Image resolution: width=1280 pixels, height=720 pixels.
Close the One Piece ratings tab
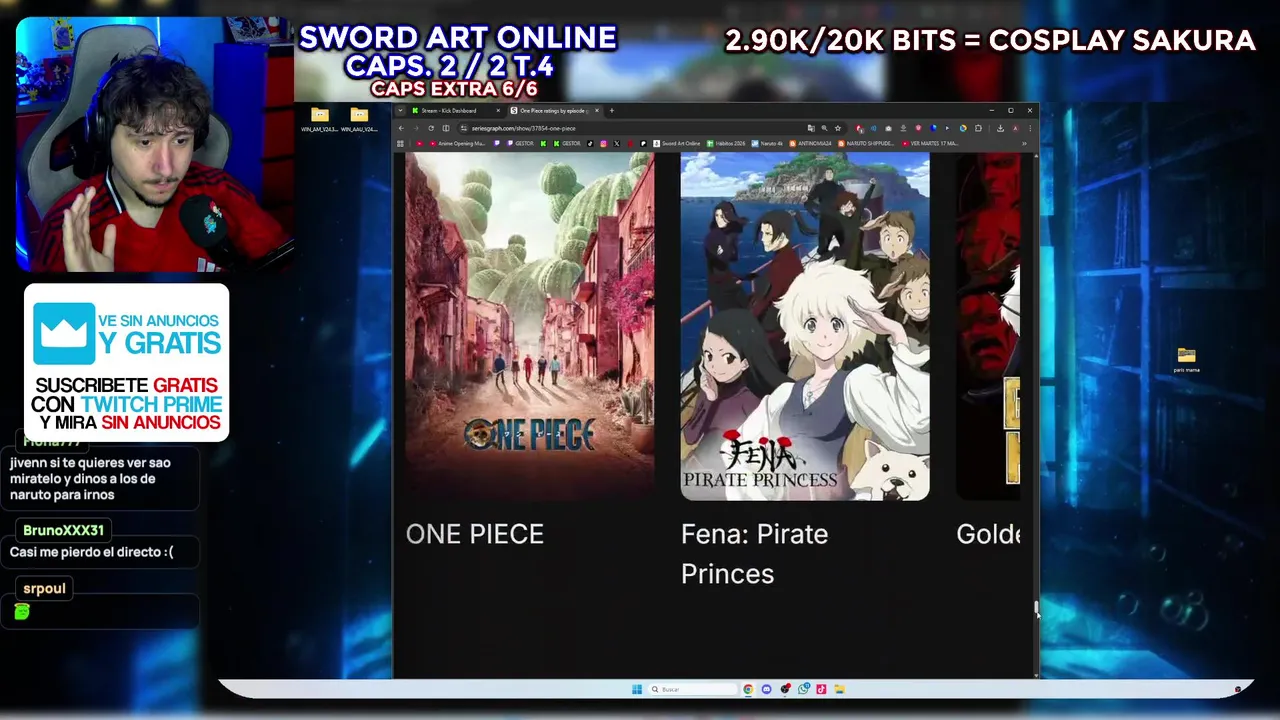click(598, 110)
